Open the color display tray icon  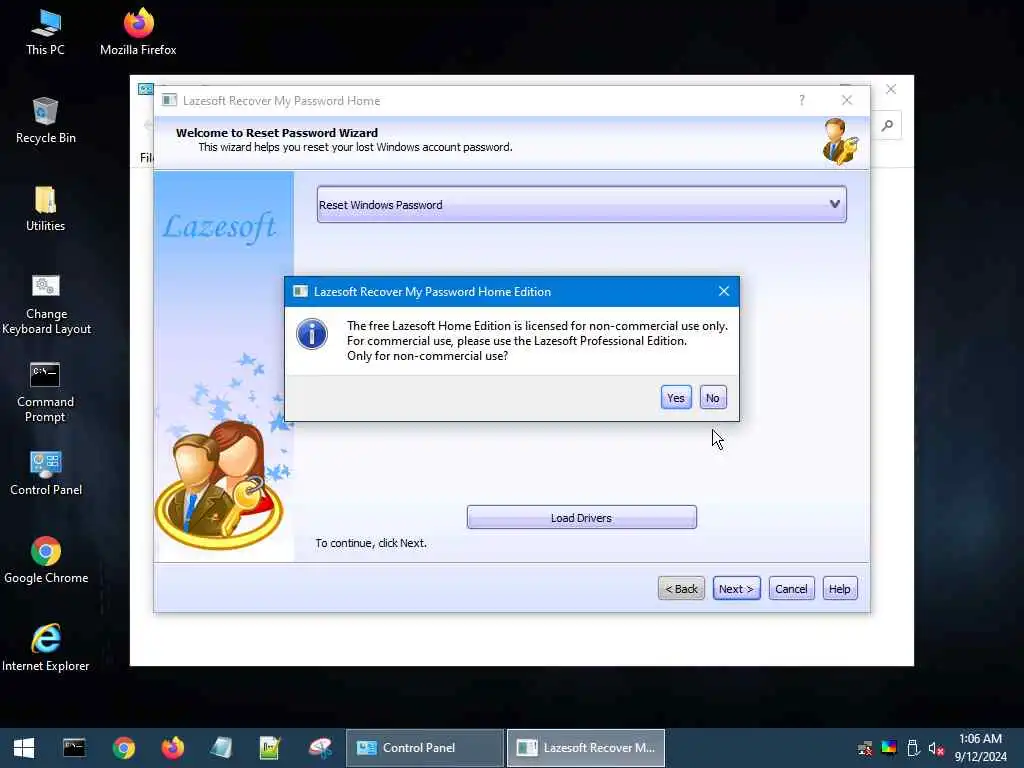click(889, 748)
